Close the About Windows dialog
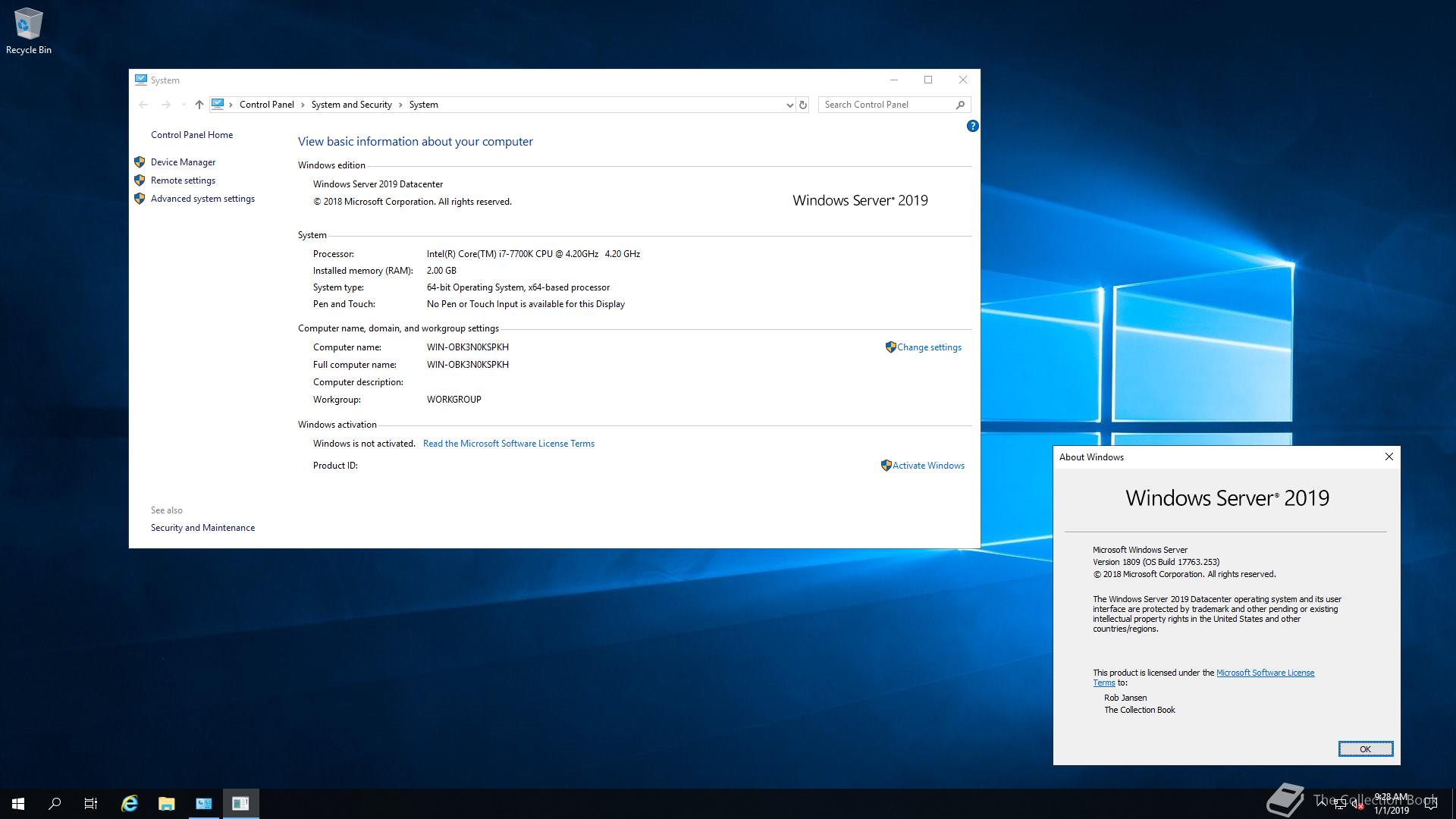Image resolution: width=1456 pixels, height=819 pixels. (1389, 457)
